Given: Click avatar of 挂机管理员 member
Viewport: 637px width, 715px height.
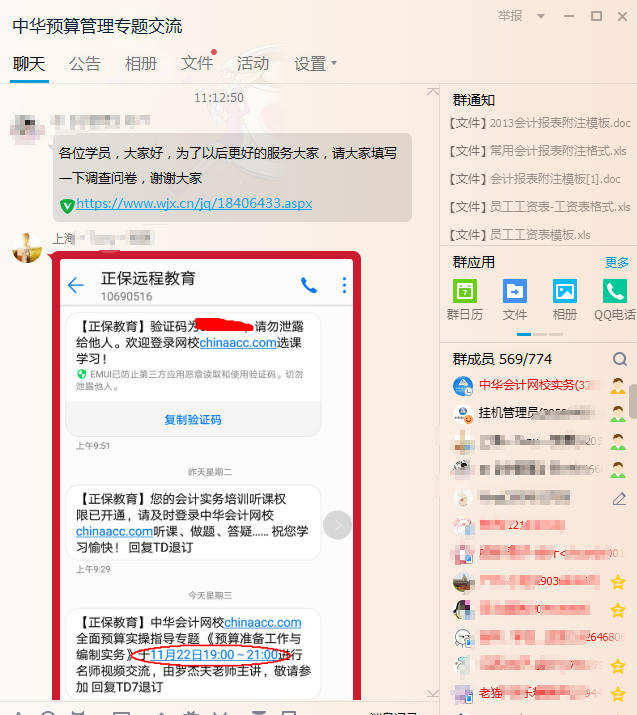Looking at the screenshot, I should pyautogui.click(x=463, y=414).
